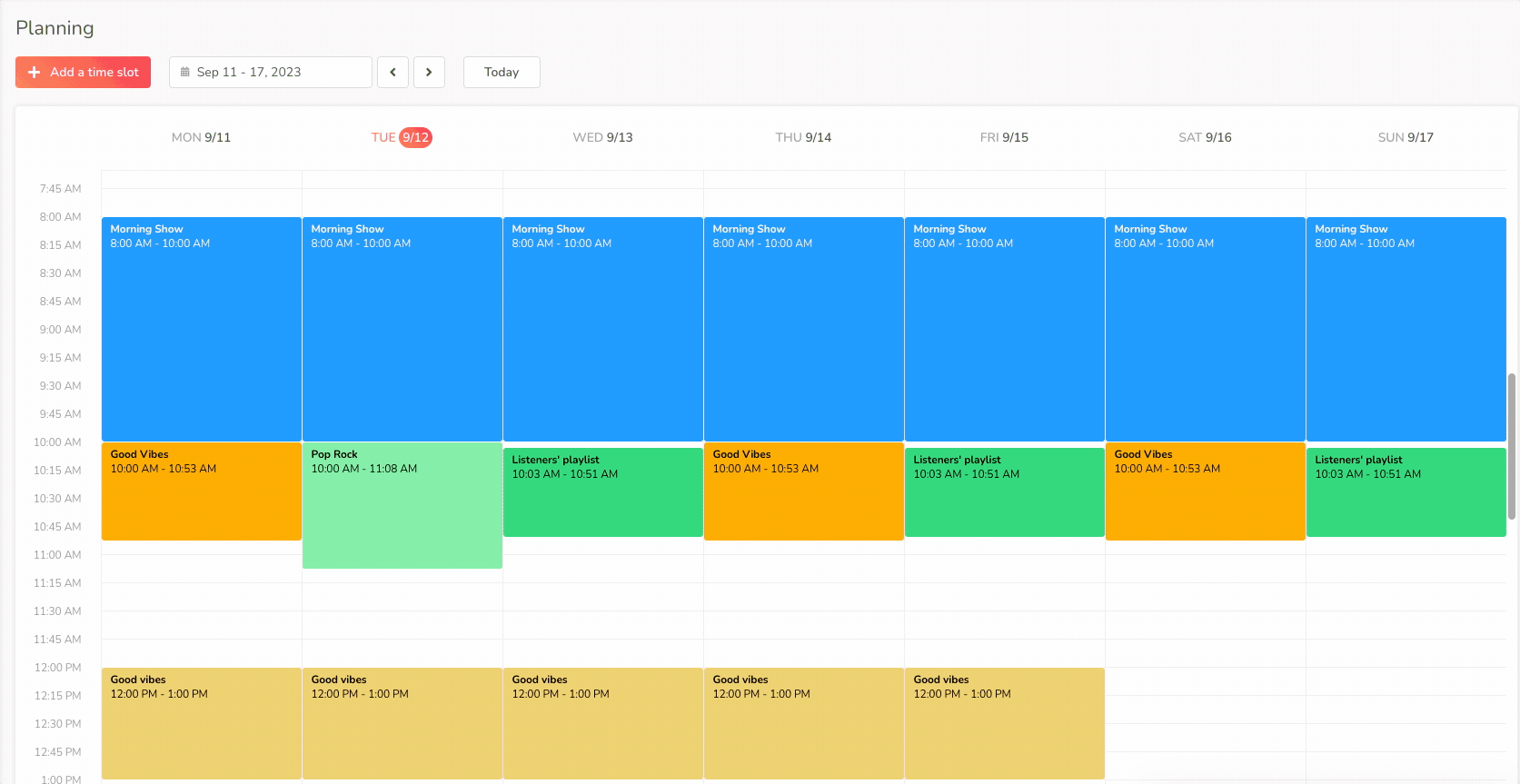Image resolution: width=1520 pixels, height=784 pixels.
Task: Open Thursday's Good vibes 12:00 PM slot
Action: click(x=804, y=723)
